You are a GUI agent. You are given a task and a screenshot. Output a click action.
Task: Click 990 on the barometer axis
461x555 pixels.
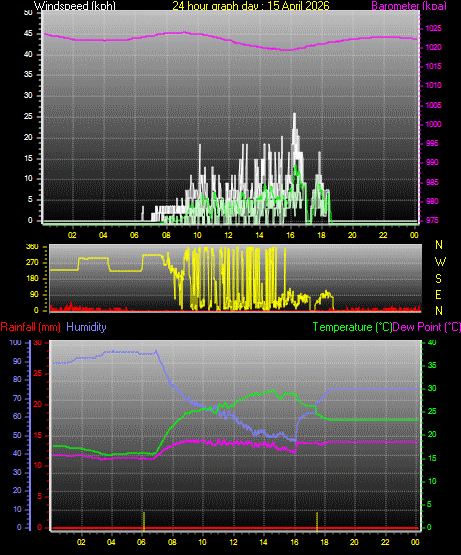click(432, 162)
